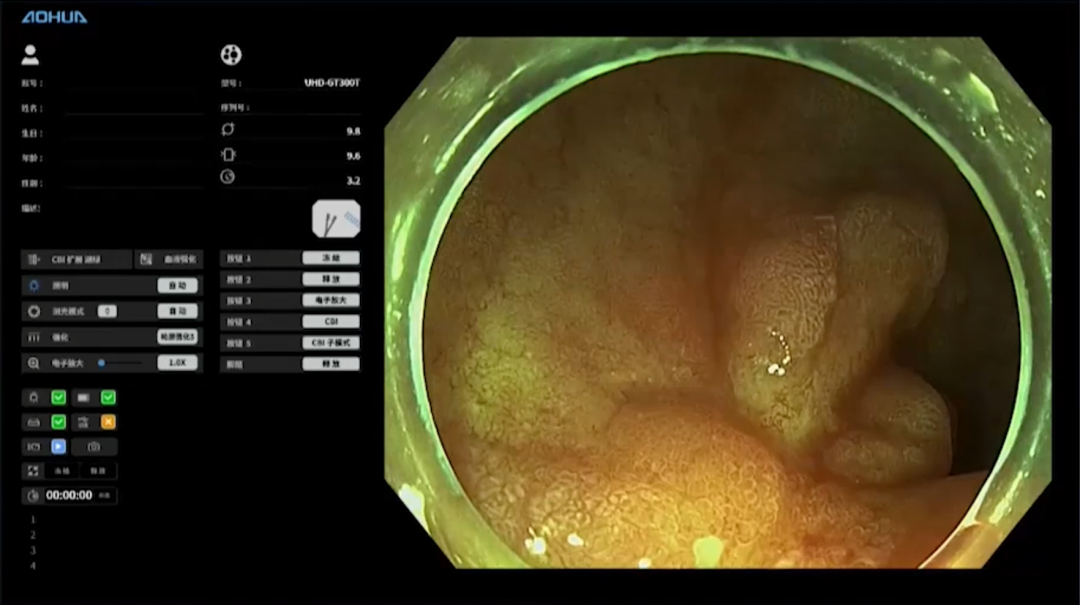The width and height of the screenshot is (1080, 605).
Task: Open the foot pedal assignment dropdown
Action: [x=331, y=364]
